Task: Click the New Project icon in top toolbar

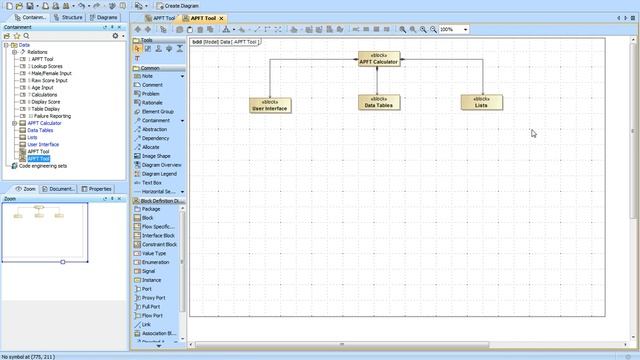Action: click(9, 6)
